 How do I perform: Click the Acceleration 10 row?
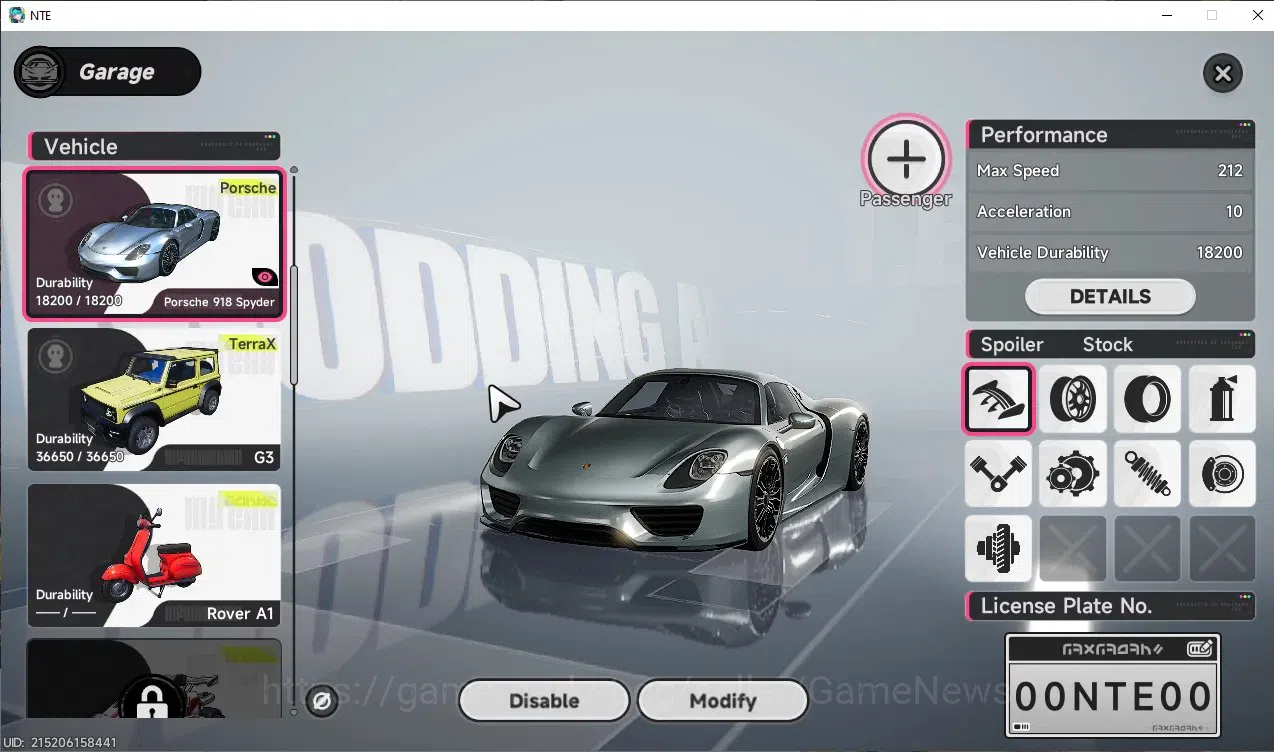point(1110,212)
